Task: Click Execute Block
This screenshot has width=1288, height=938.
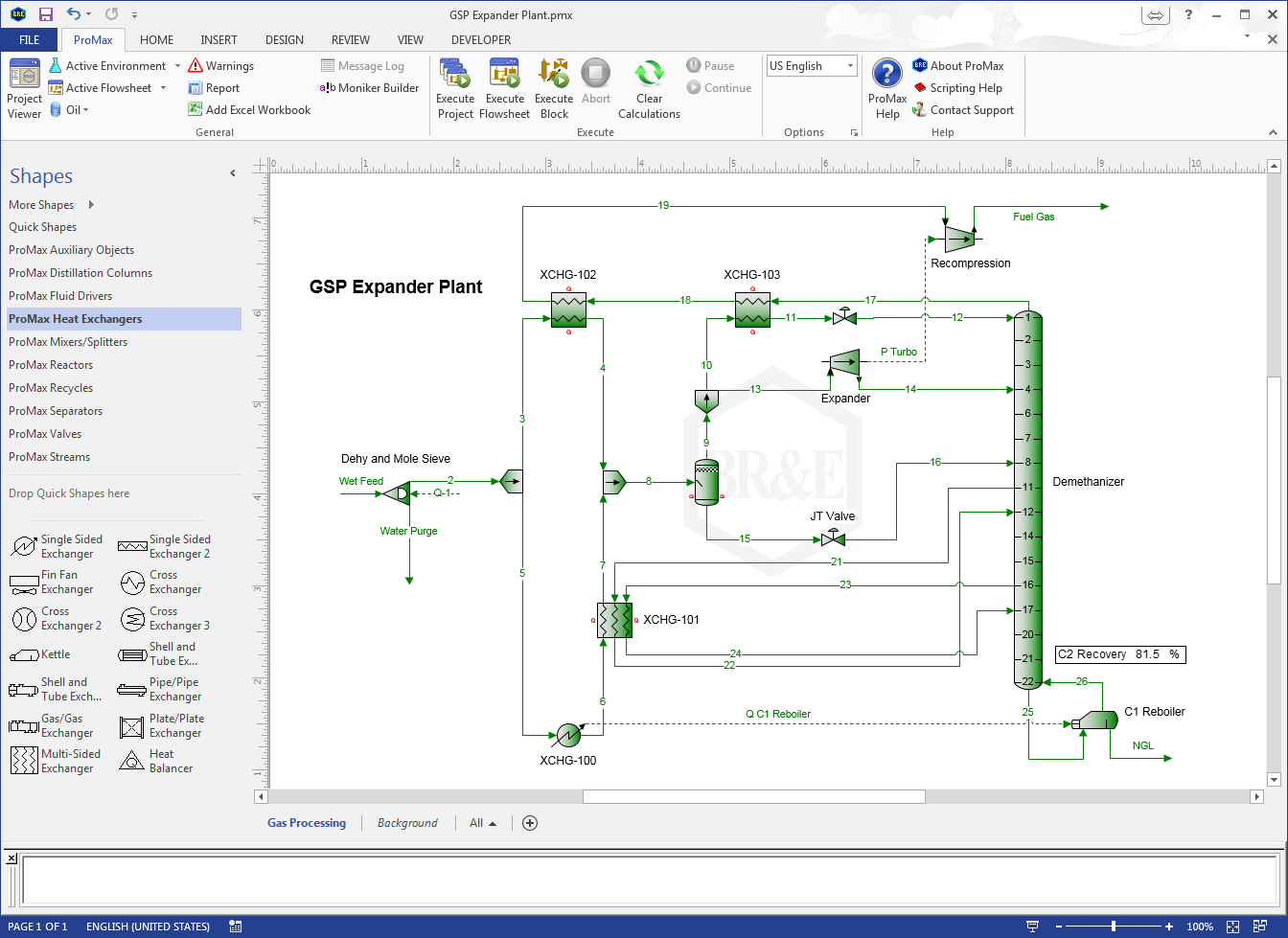Action: pos(554,89)
